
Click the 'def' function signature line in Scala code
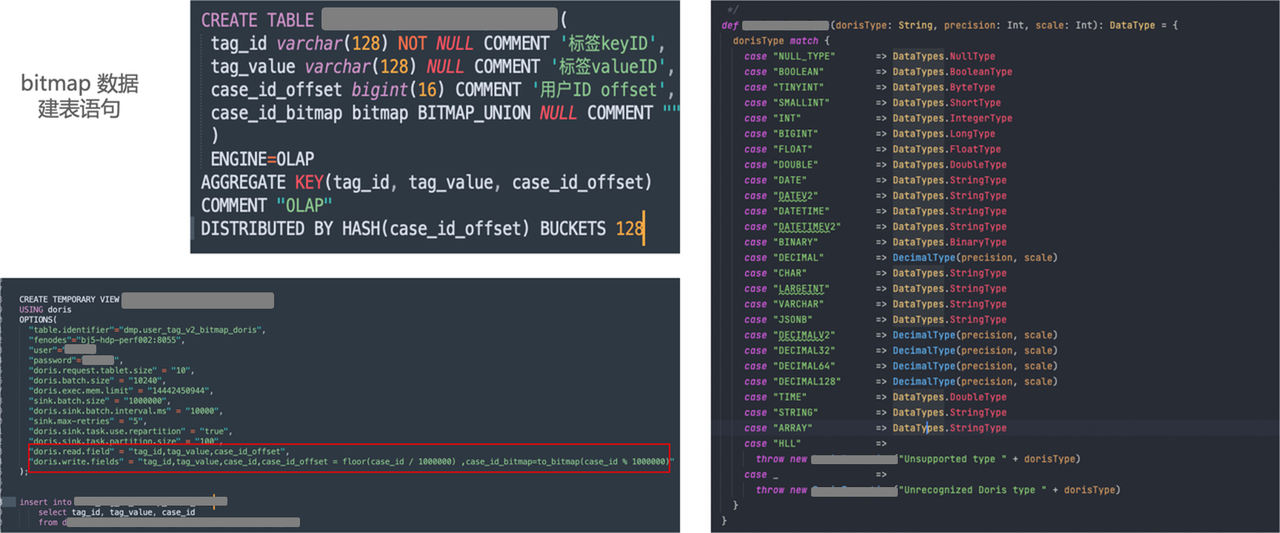point(950,25)
